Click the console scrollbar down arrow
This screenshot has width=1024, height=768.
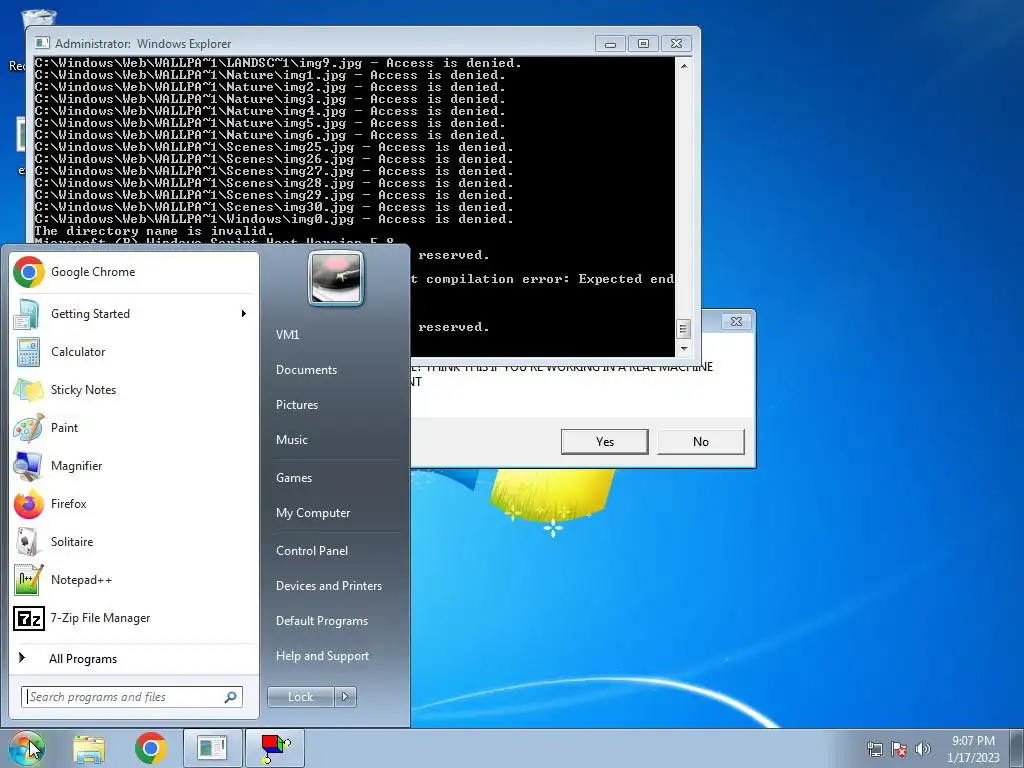[683, 348]
